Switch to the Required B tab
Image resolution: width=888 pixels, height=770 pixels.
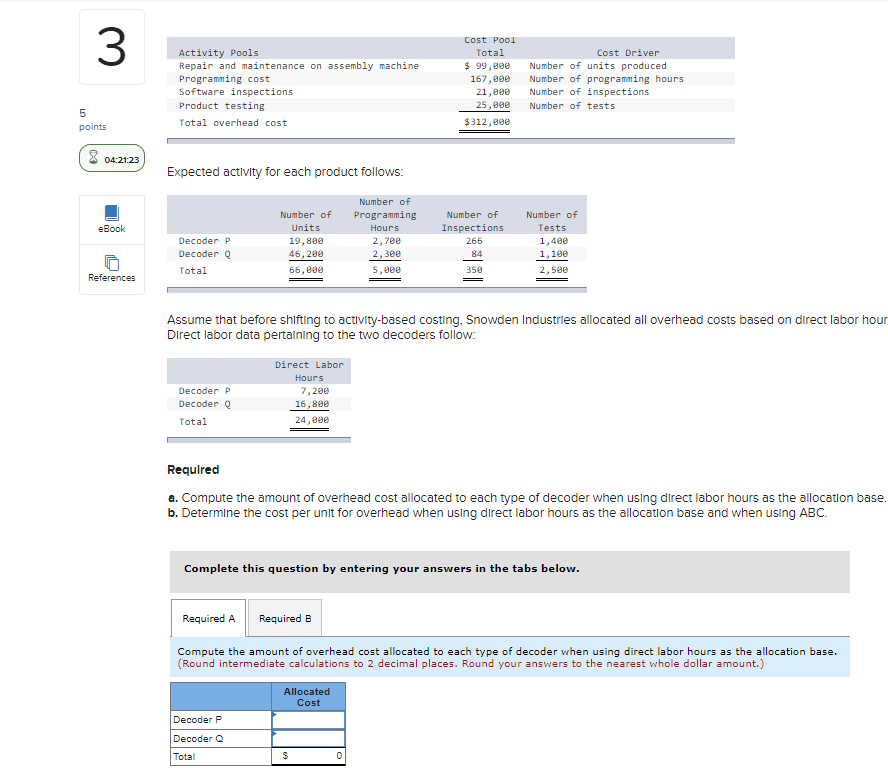coord(285,618)
